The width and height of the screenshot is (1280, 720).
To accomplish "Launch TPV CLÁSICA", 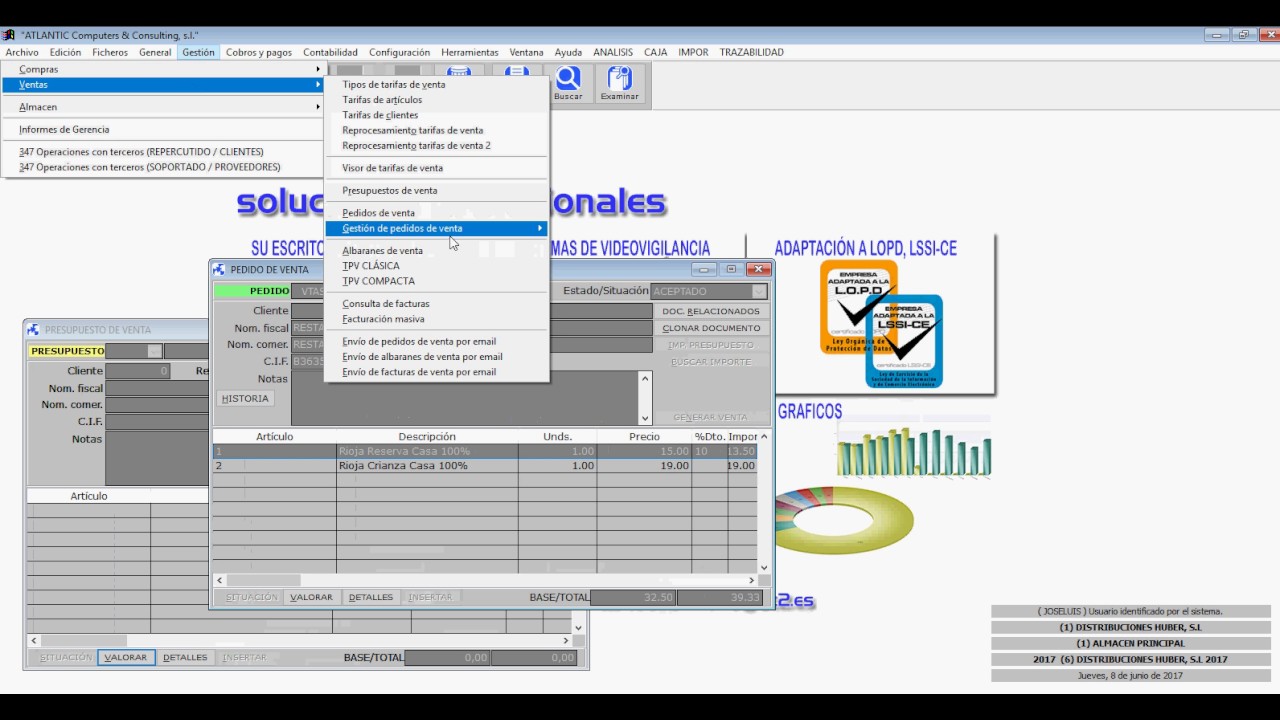I will [437, 266].
